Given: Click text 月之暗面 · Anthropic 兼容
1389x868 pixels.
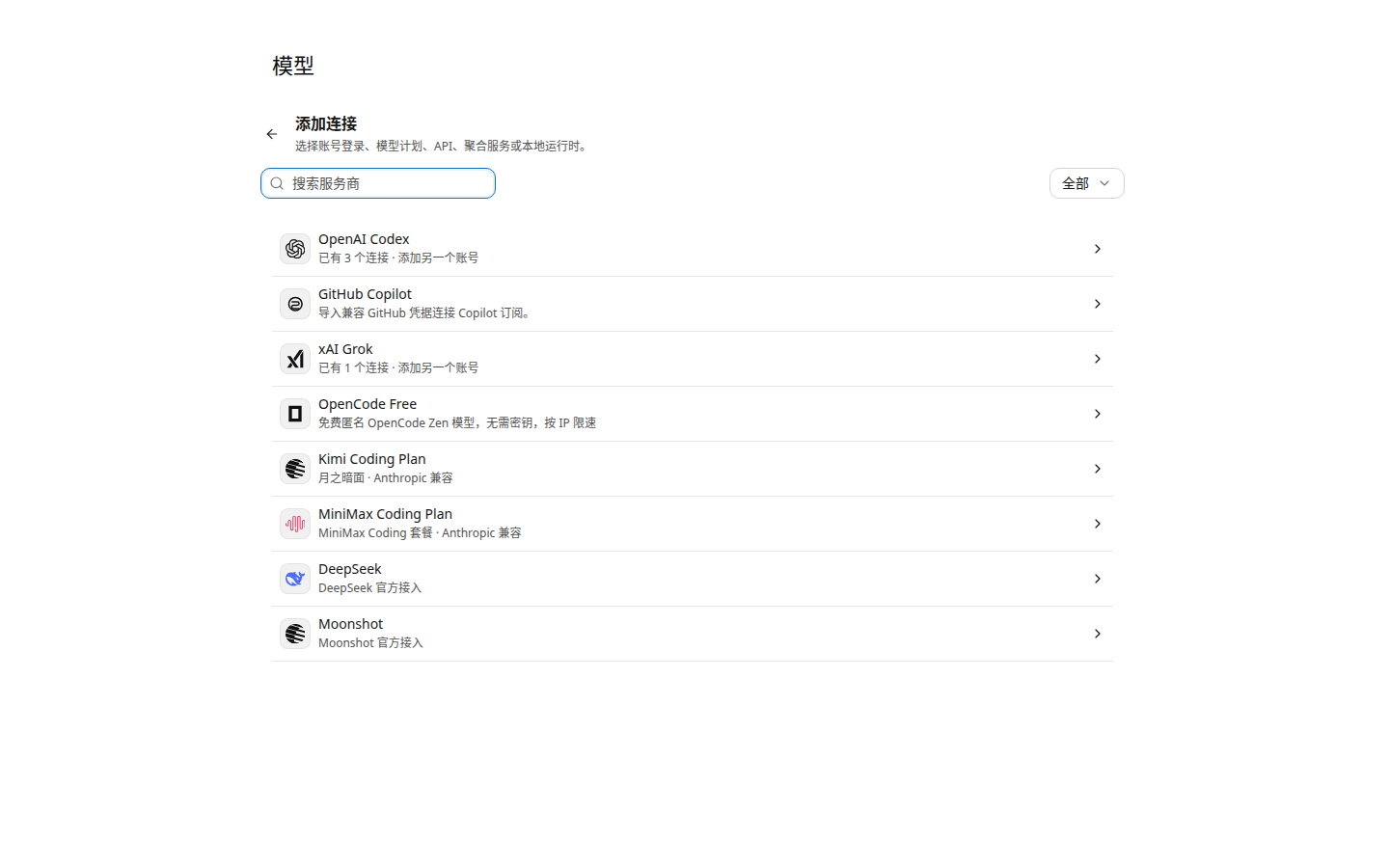Looking at the screenshot, I should pos(386,477).
